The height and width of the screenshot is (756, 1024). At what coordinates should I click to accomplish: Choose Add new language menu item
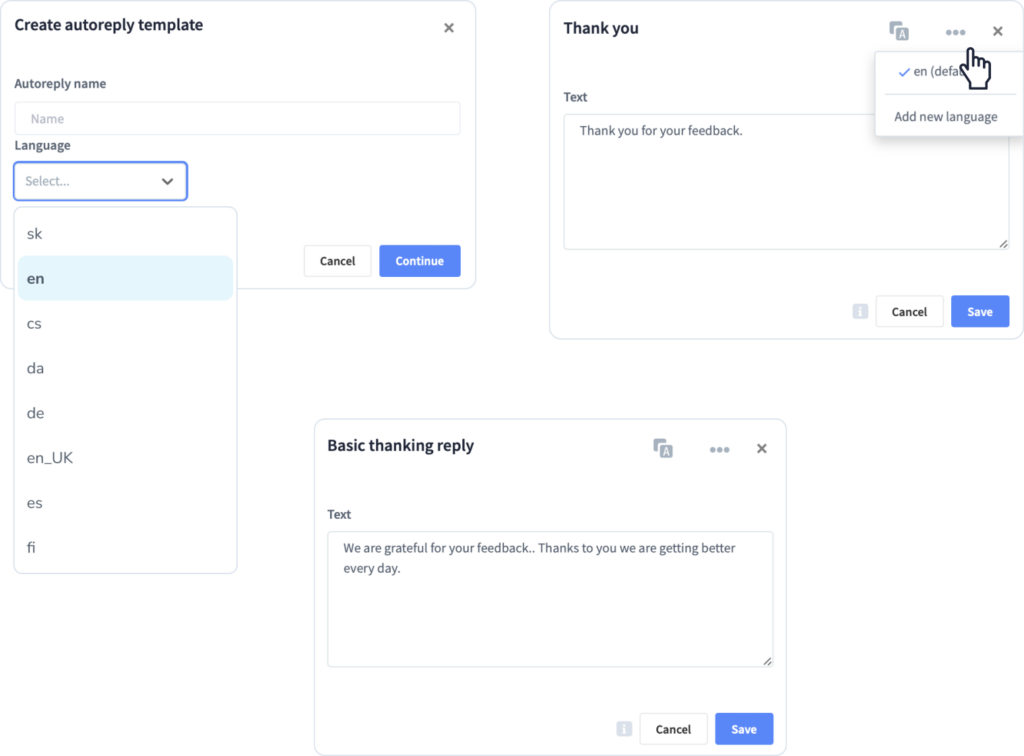pos(946,117)
